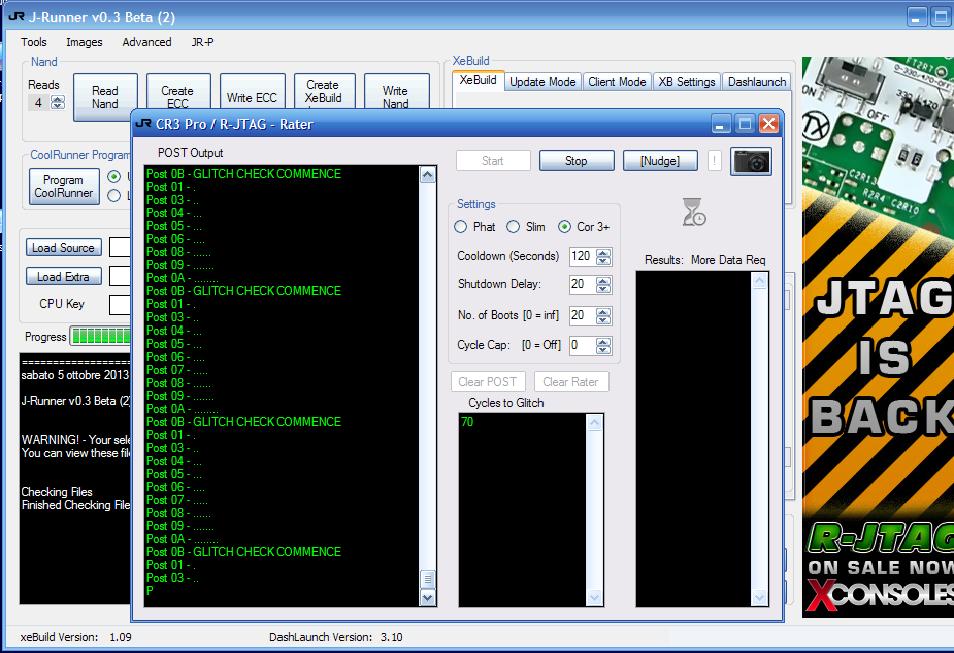Image resolution: width=954 pixels, height=653 pixels.
Task: Click the POST Output scrollbar thumb
Action: [428, 579]
